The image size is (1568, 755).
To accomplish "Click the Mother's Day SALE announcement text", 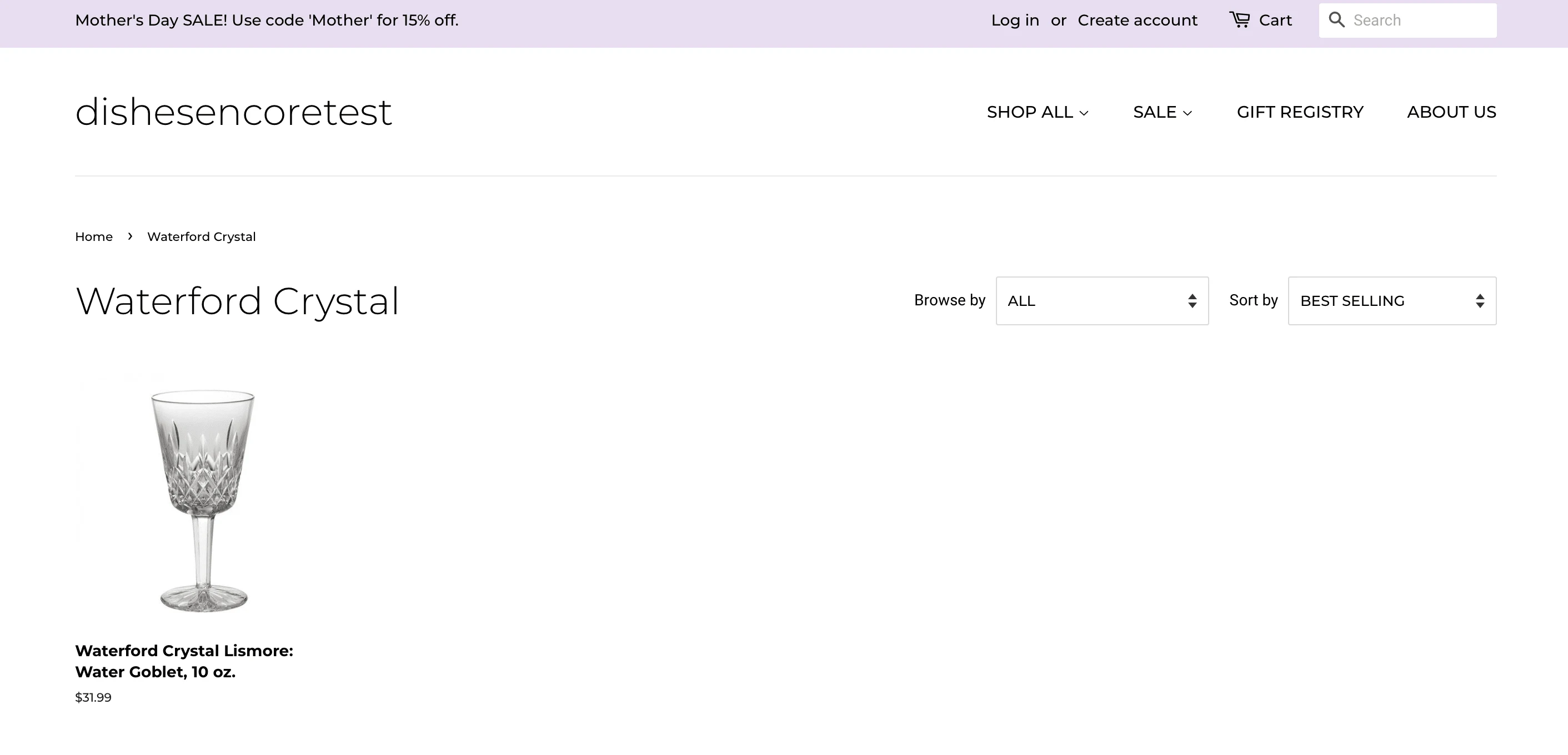I will click(x=267, y=20).
